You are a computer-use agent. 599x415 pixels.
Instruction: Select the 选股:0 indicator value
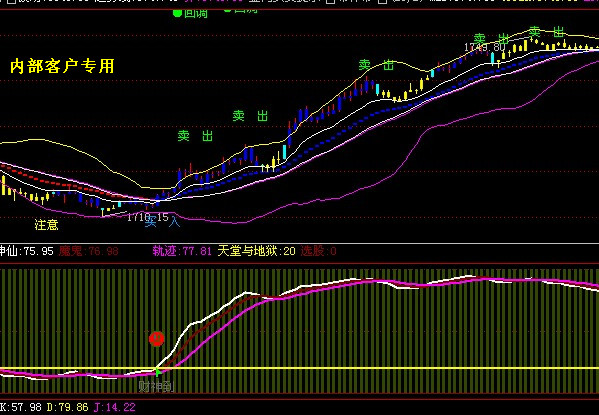pos(319,251)
